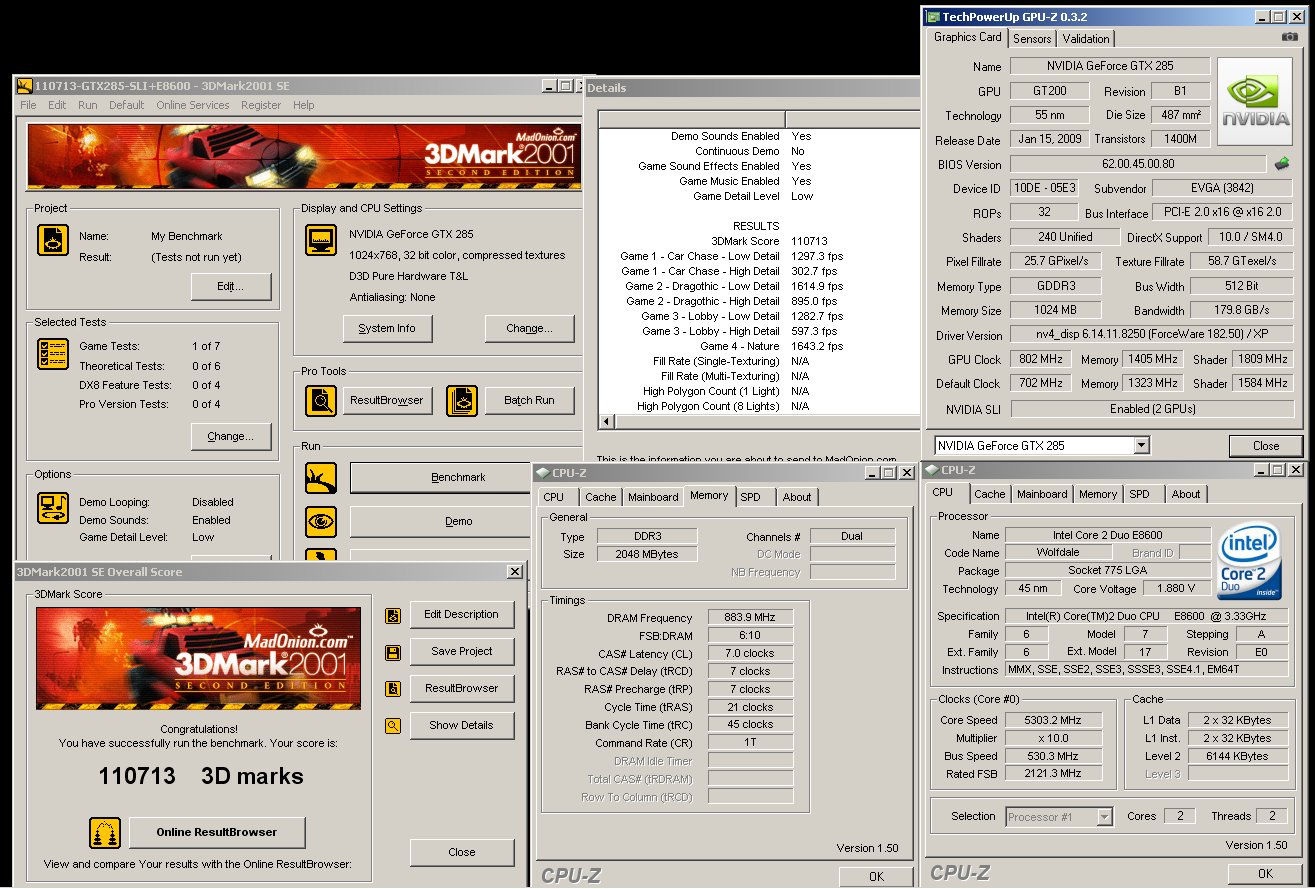Click the Options music-note icon
1315x889 pixels.
click(53, 508)
